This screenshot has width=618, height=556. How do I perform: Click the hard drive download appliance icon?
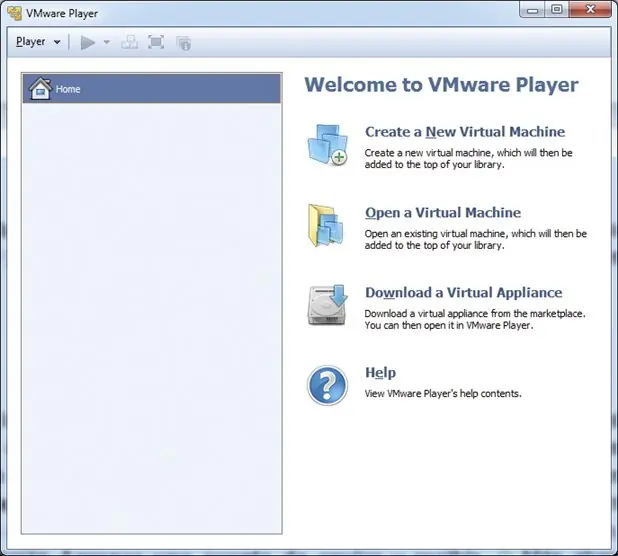[x=328, y=305]
